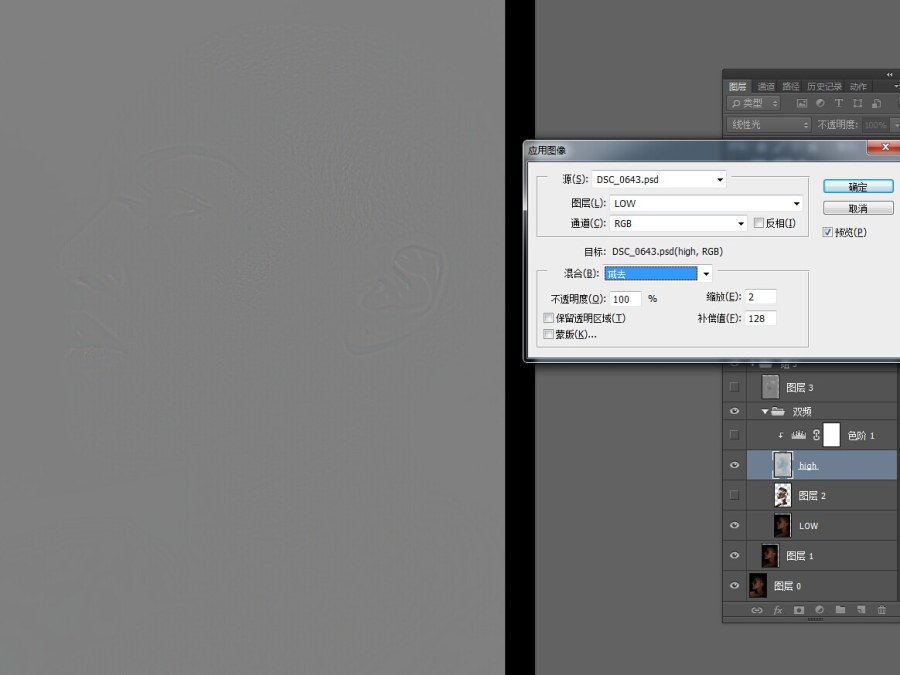Screen dimensions: 900x675
Task: Click the adjustment layer filter icon
Action: (820, 103)
